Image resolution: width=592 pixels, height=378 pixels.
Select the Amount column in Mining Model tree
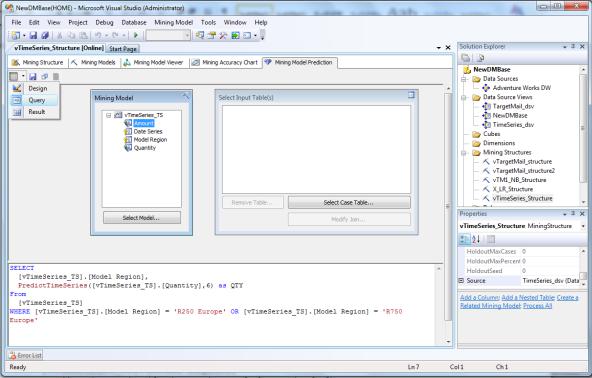(143, 123)
